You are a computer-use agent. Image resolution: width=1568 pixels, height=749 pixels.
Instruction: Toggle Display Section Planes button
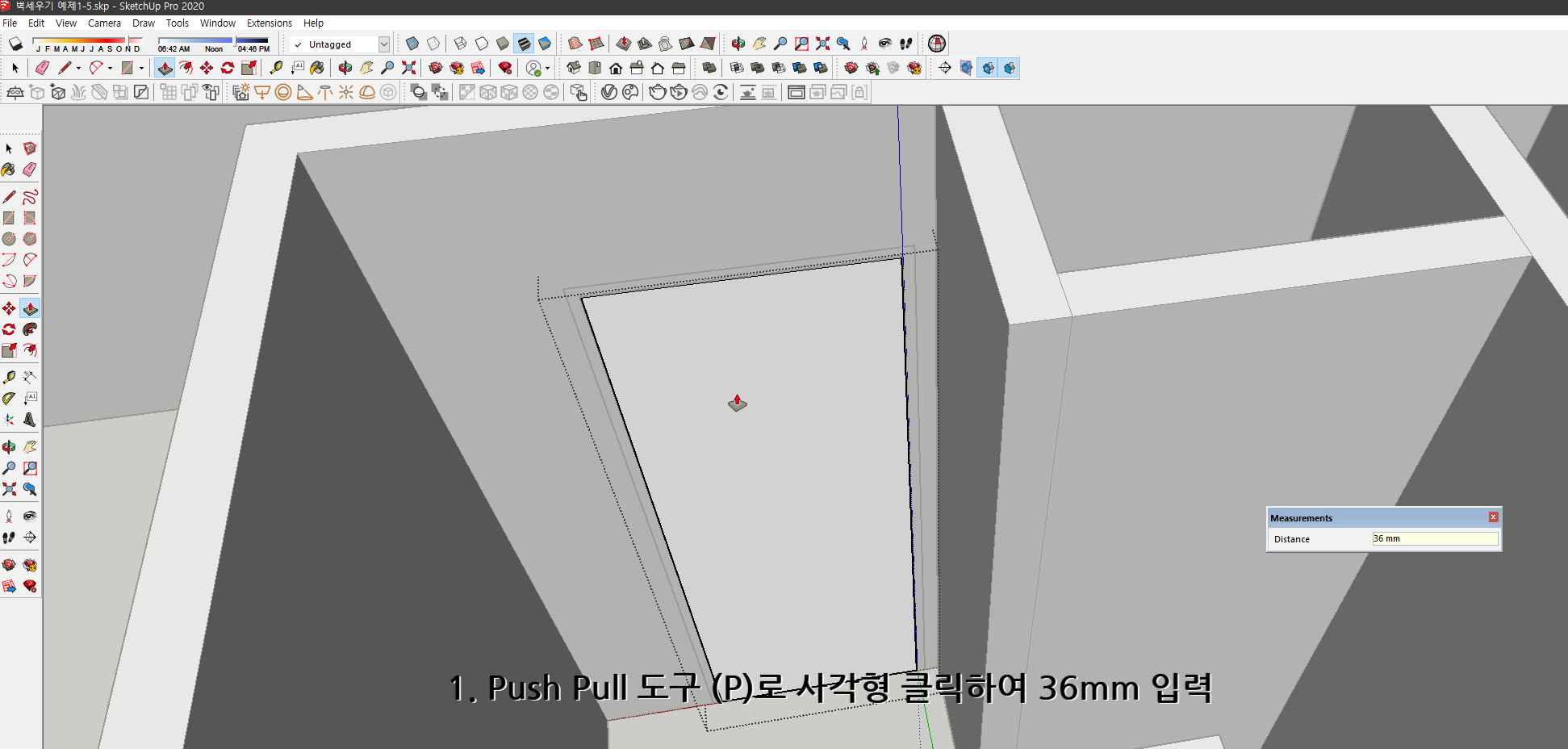tap(966, 68)
